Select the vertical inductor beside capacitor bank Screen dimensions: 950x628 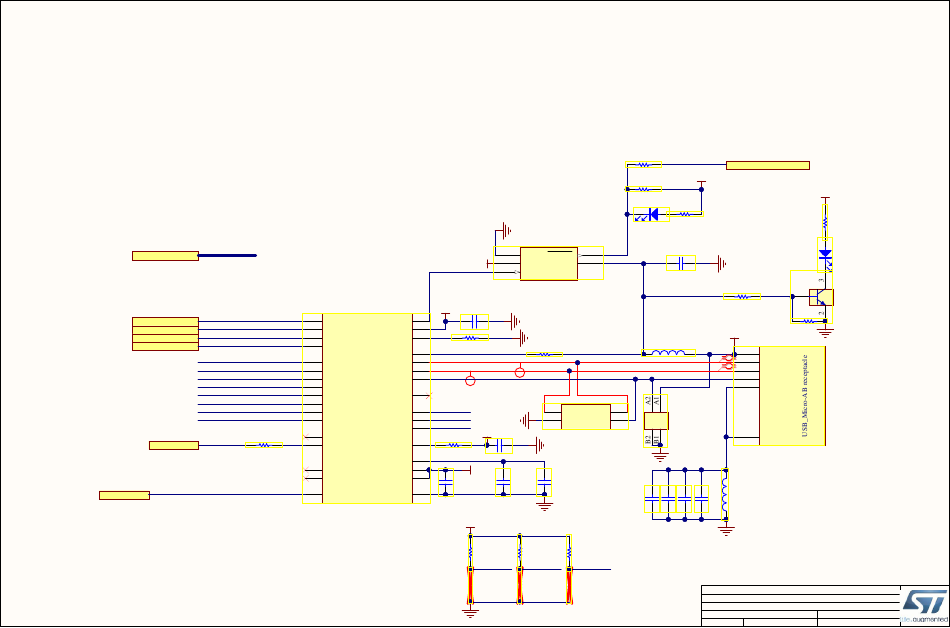(726, 493)
